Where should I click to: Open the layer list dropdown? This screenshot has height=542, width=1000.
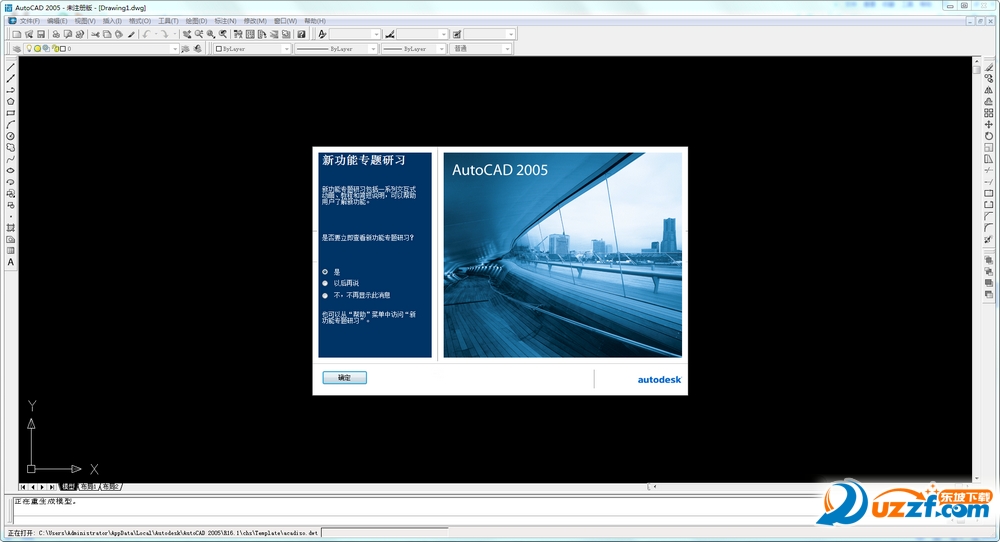[x=174, y=48]
